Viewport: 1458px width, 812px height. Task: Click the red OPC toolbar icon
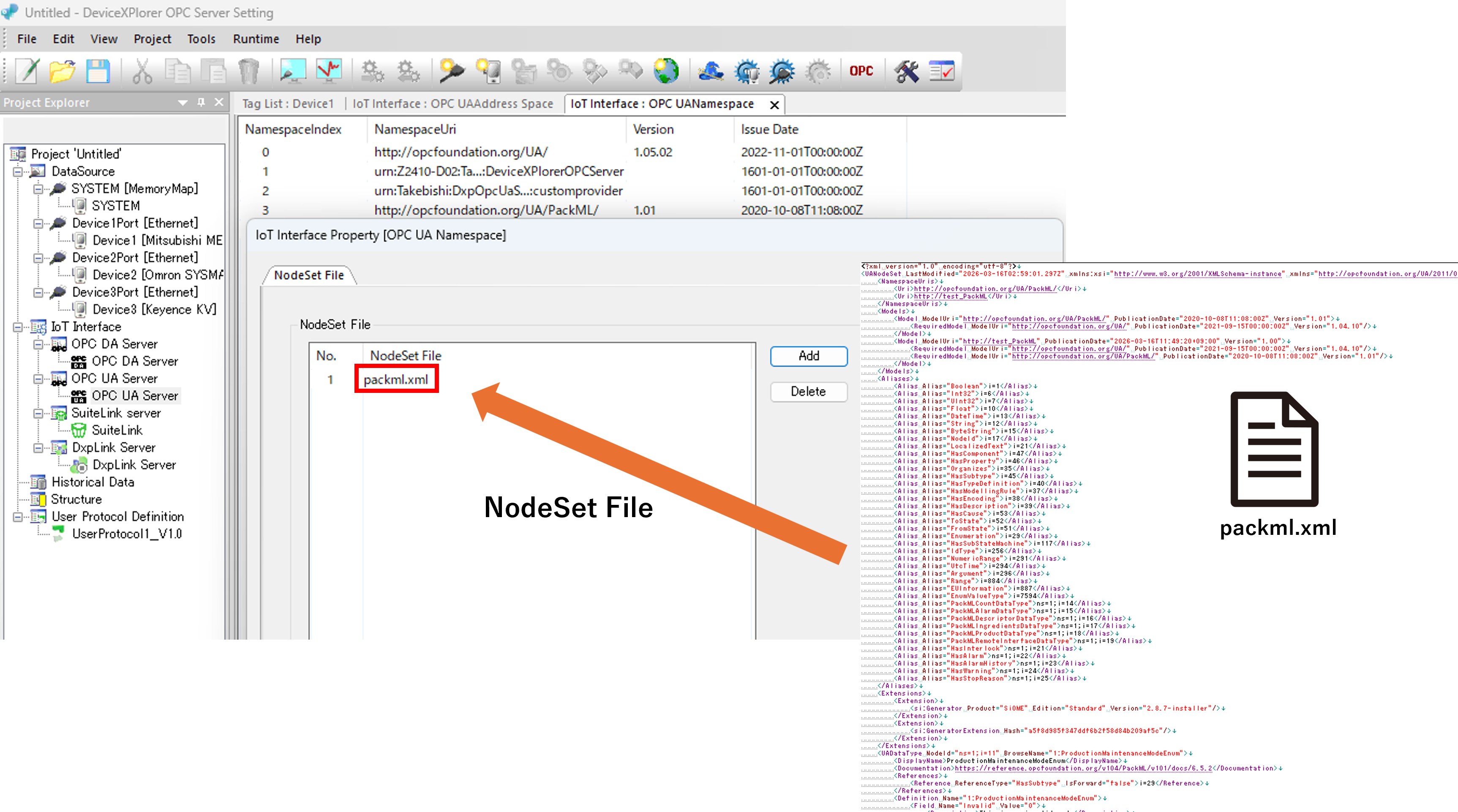click(861, 71)
